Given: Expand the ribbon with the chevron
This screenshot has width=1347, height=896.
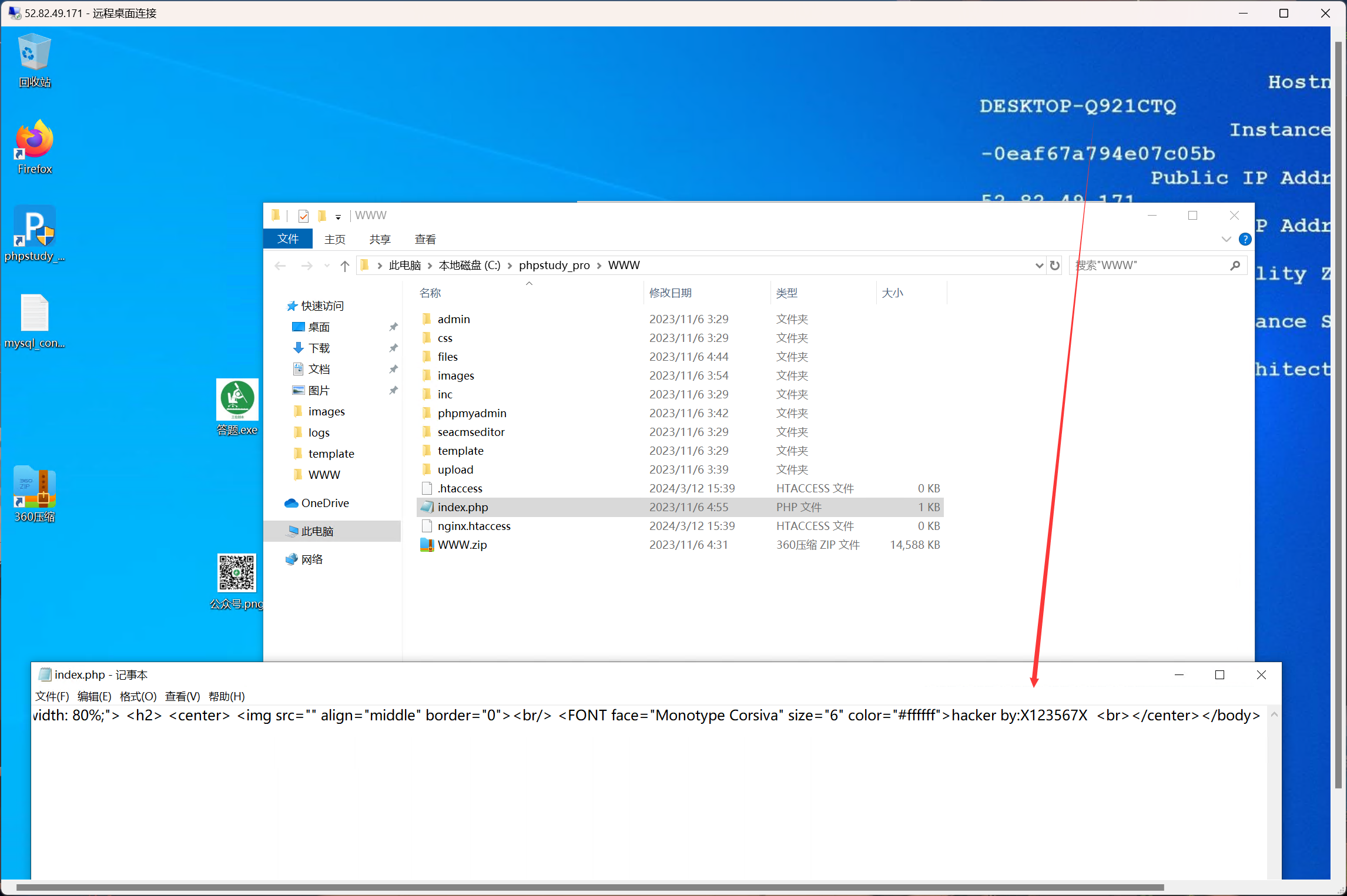Looking at the screenshot, I should [x=1226, y=239].
